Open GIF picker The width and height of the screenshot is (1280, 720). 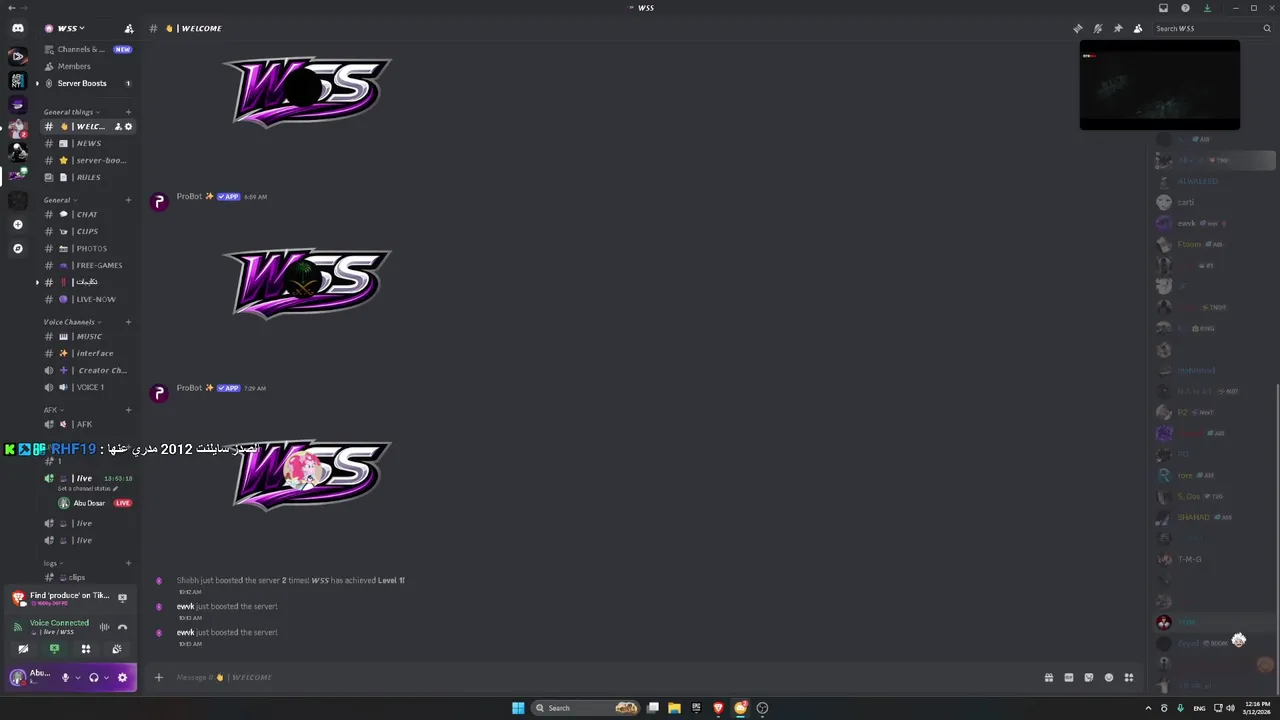pyautogui.click(x=1069, y=677)
